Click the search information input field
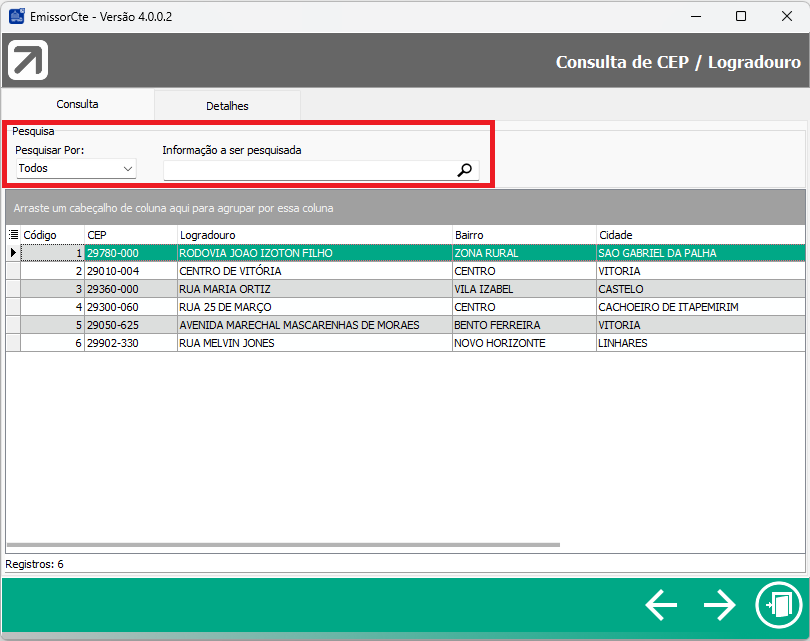Image resolution: width=810 pixels, height=641 pixels. click(308, 170)
